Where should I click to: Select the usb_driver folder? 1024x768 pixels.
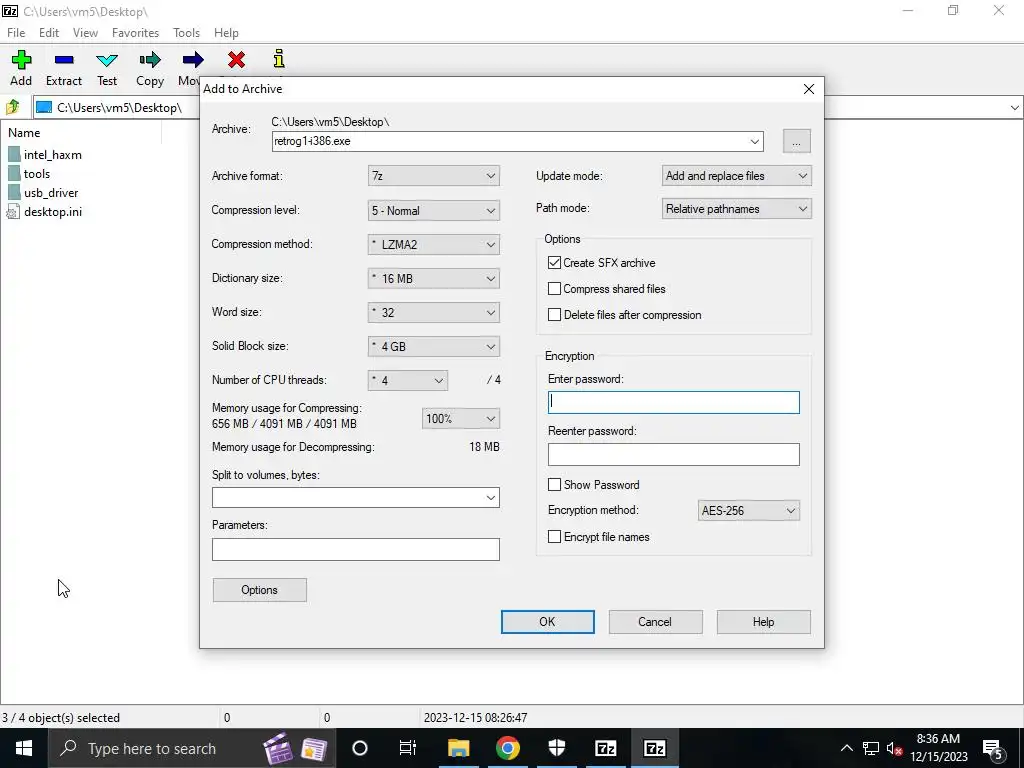(43, 193)
